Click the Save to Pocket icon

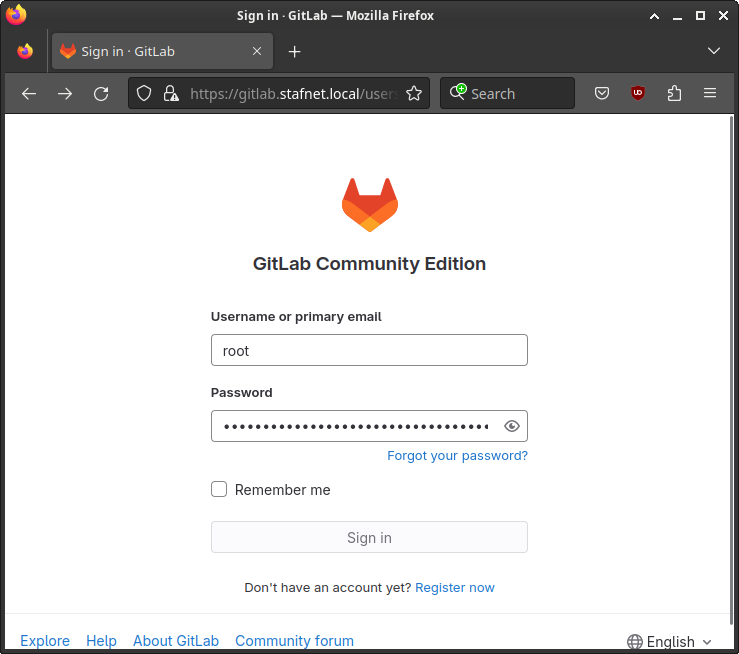602,93
